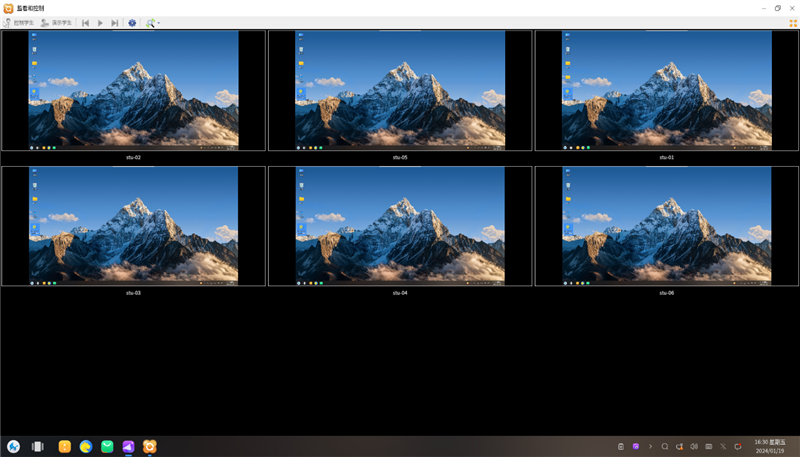Viewport: 800px width, 457px height.
Task: Open the clock showing 16:30 on taskbar
Action: 769,446
